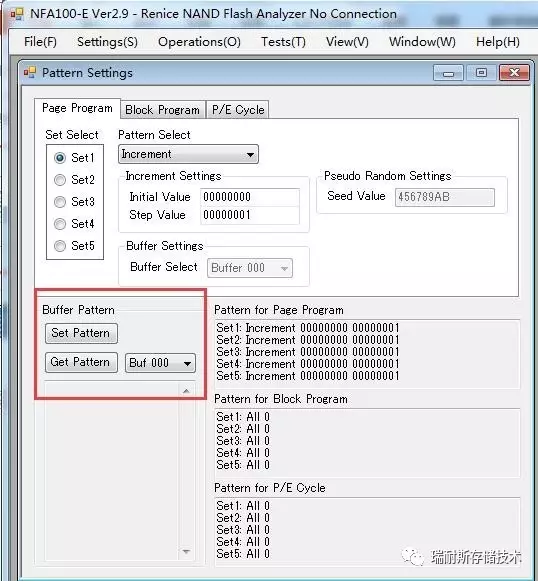Click scroll down arrow in buffer pattern list
538x581 pixels.
[x=186, y=552]
